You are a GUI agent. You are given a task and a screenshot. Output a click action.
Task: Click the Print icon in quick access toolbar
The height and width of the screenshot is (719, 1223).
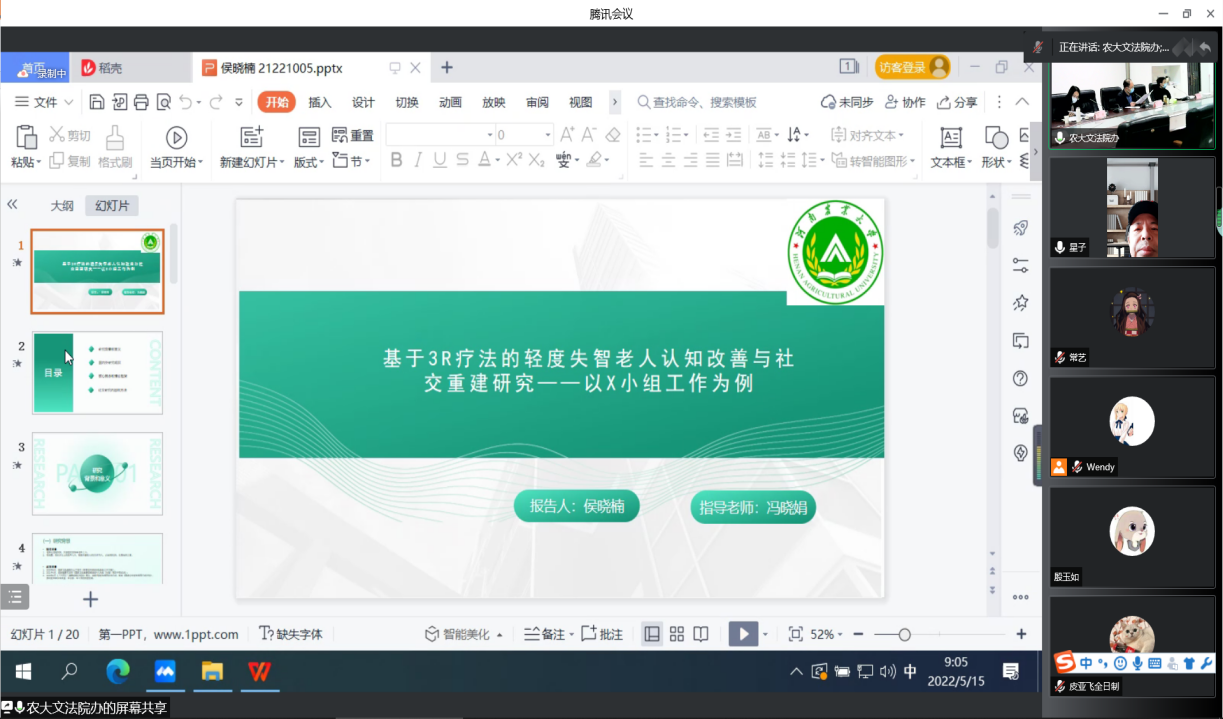[140, 101]
